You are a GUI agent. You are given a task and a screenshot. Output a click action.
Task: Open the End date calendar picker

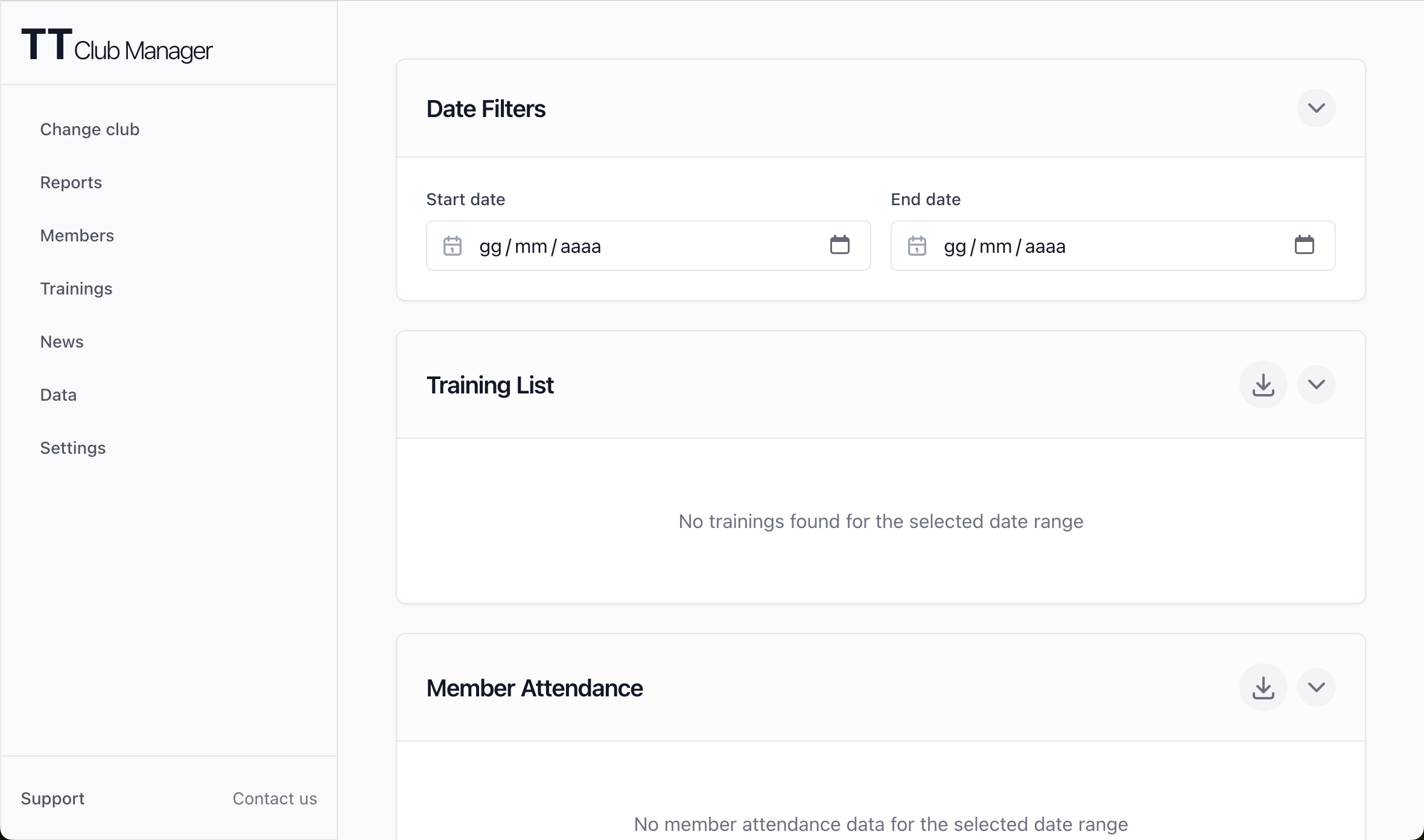point(1304,245)
